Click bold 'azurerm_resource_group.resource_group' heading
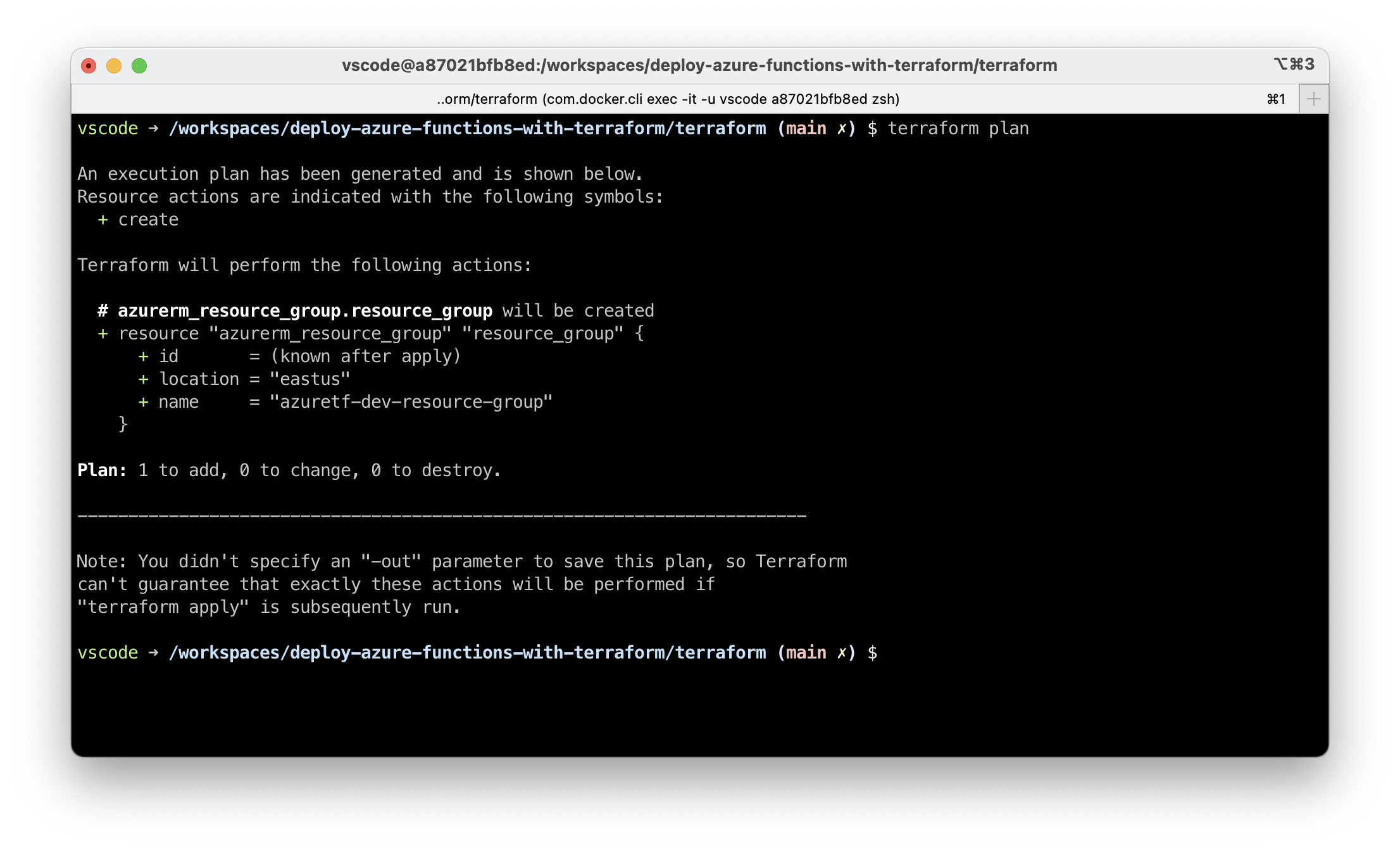Viewport: 1400px width, 851px height. pos(305,311)
